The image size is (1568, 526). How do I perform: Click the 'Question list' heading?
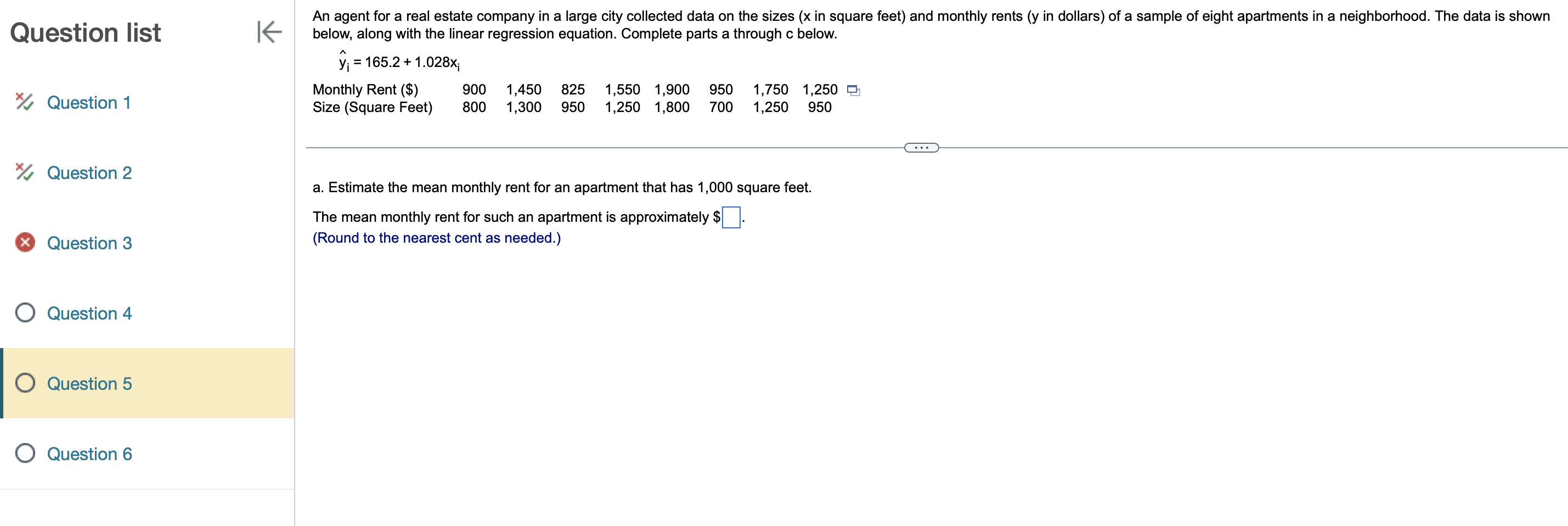click(85, 32)
